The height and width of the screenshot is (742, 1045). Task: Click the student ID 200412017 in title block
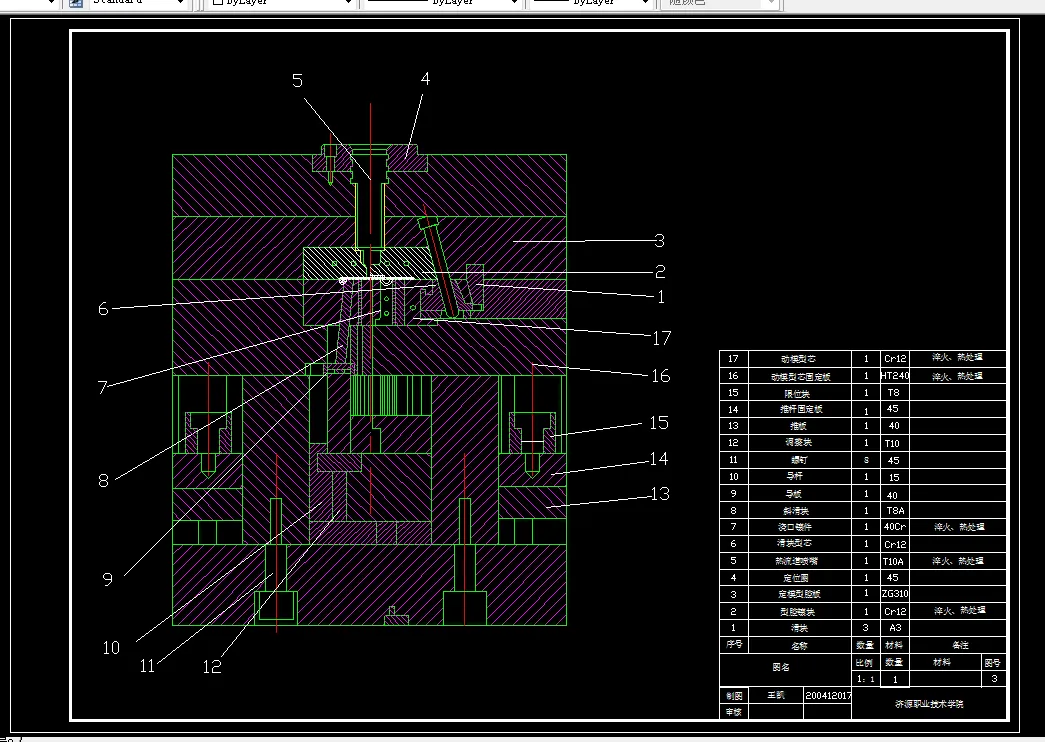(x=828, y=695)
